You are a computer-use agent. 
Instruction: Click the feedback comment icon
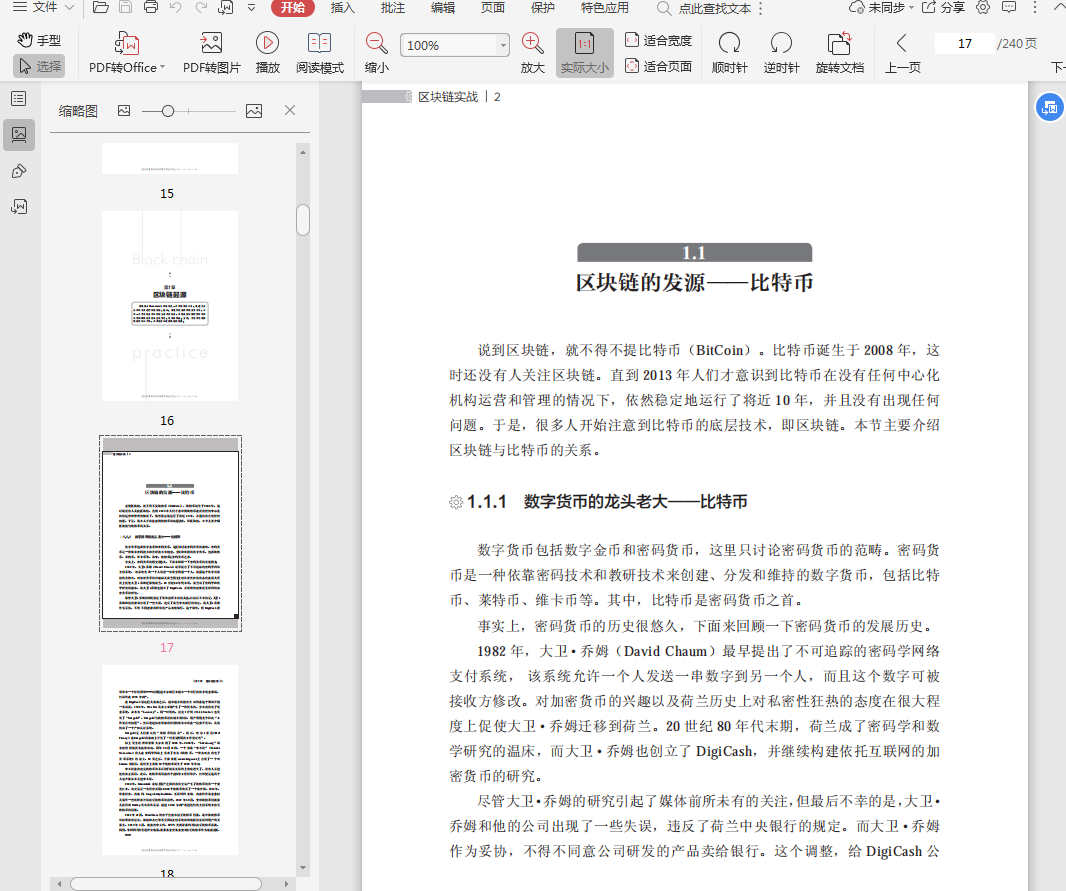[x=1010, y=7]
